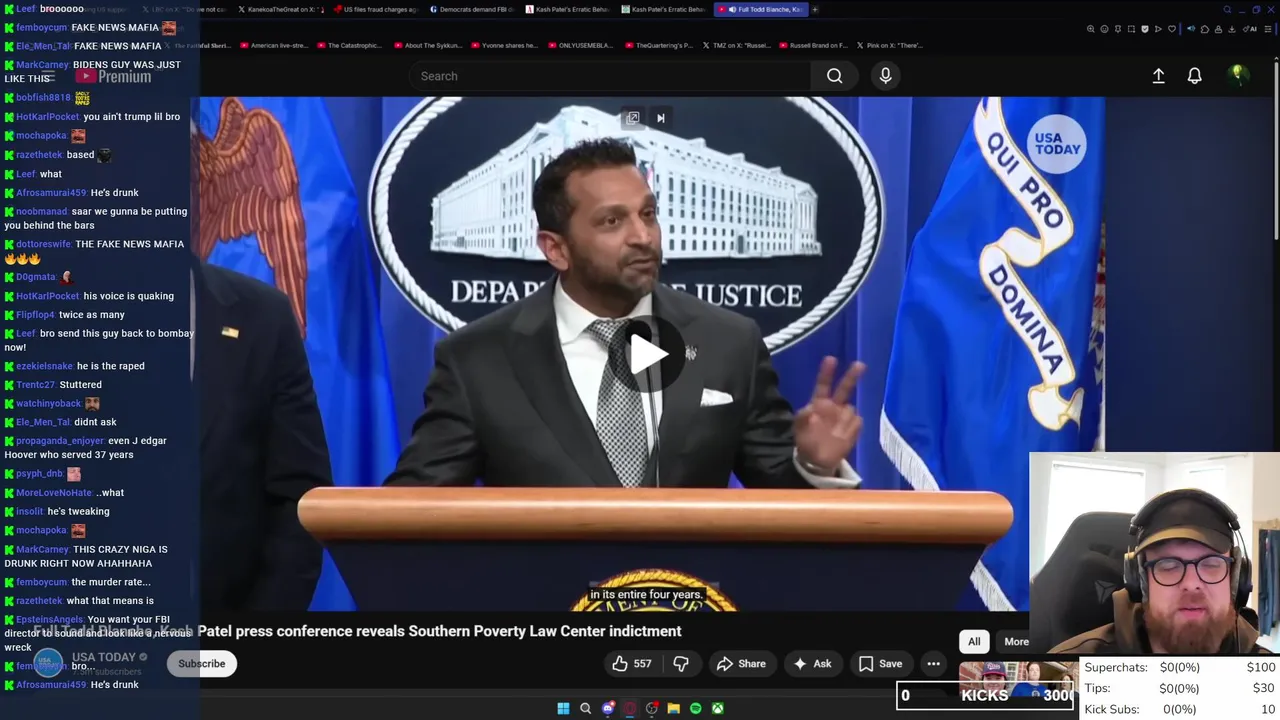Open the three-dot more actions menu
The width and height of the screenshot is (1280, 720).
pos(933,664)
